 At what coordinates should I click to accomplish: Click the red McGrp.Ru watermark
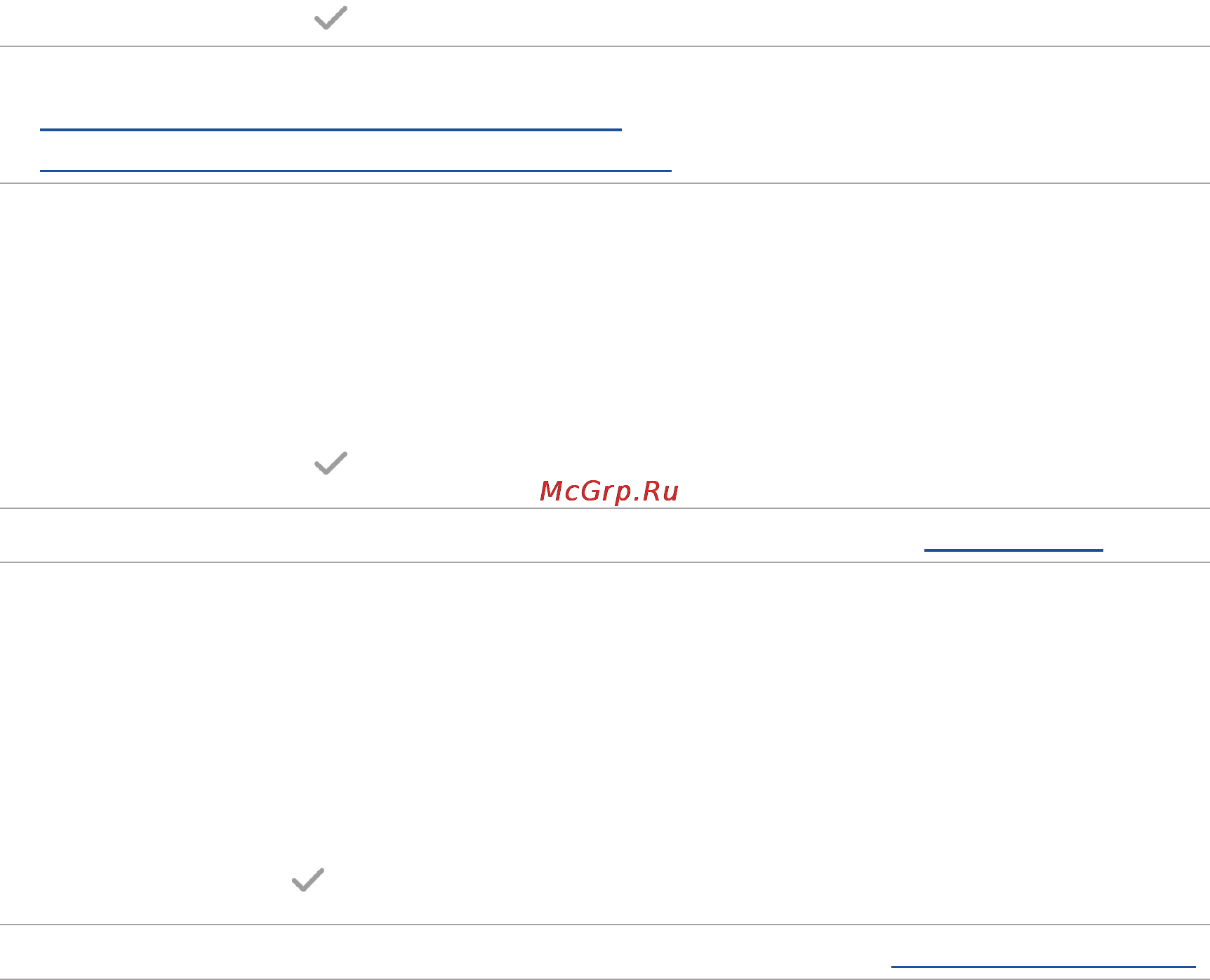(x=609, y=491)
